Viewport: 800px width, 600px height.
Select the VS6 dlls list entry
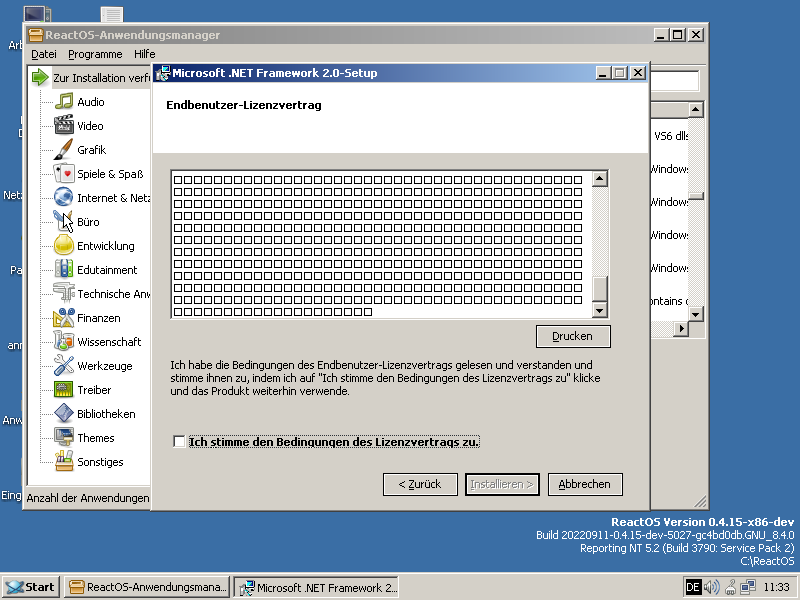(x=671, y=136)
